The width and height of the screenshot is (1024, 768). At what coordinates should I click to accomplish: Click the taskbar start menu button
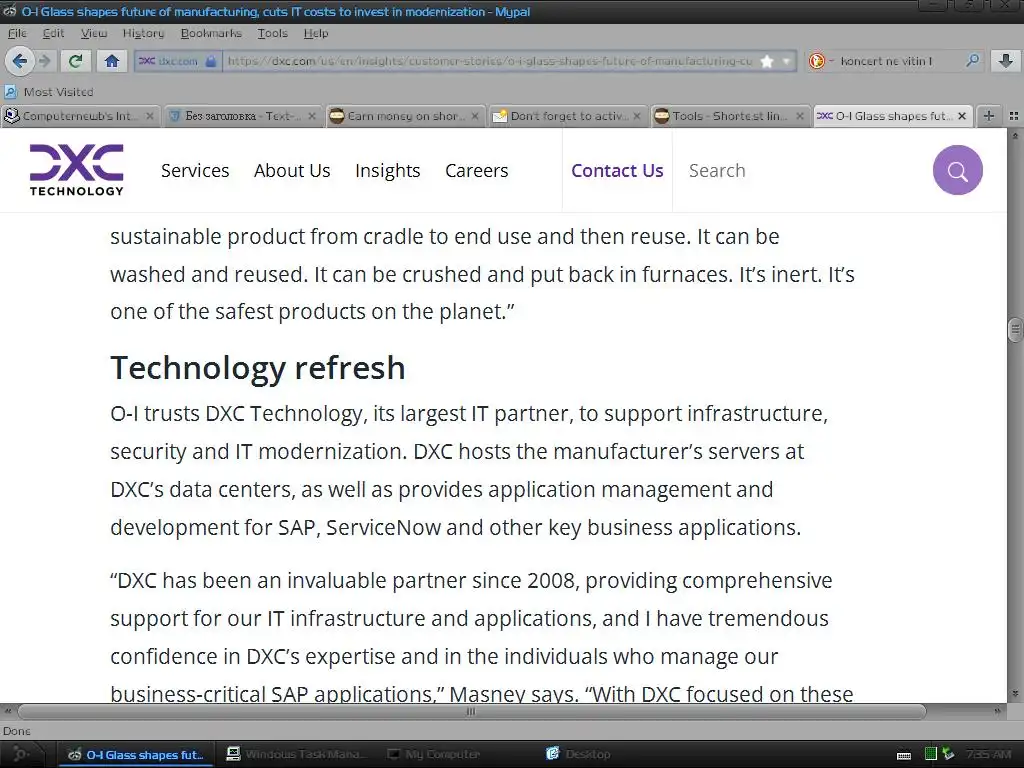click(20, 754)
